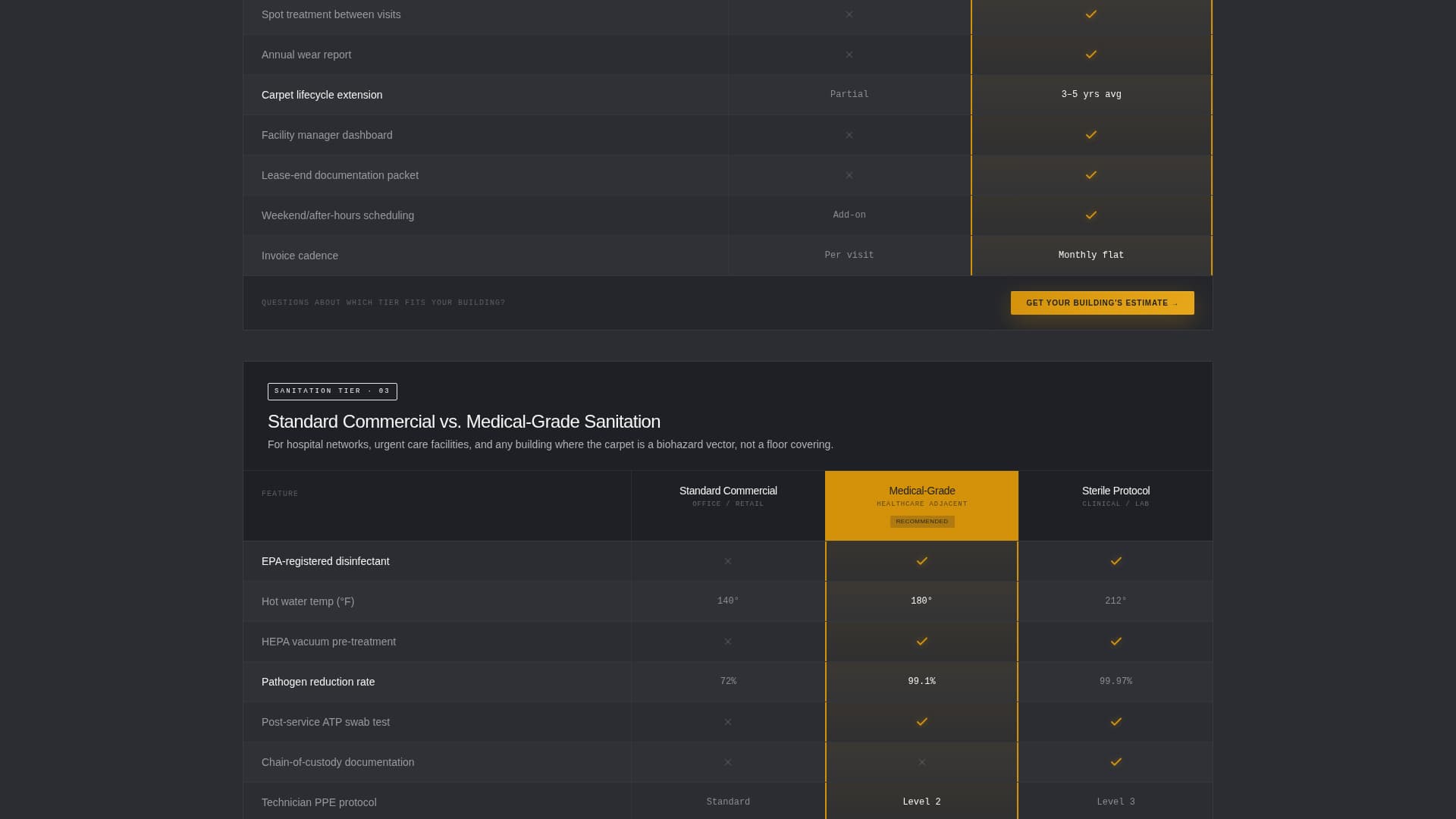Click Standard Commercial X for EPA-registered disinfectant
1456x819 pixels.
pos(728,561)
